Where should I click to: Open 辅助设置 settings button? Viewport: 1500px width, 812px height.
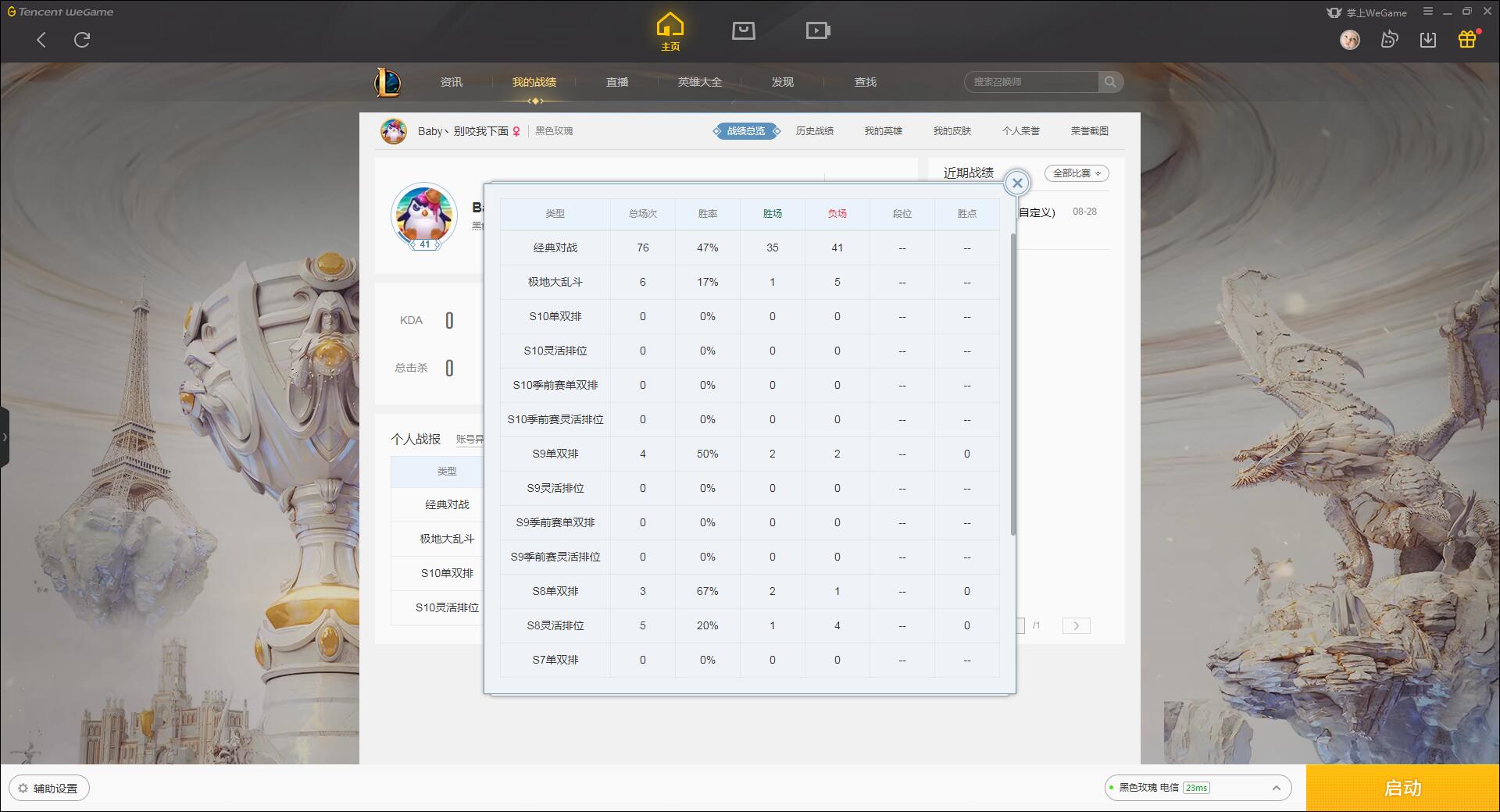pos(49,788)
